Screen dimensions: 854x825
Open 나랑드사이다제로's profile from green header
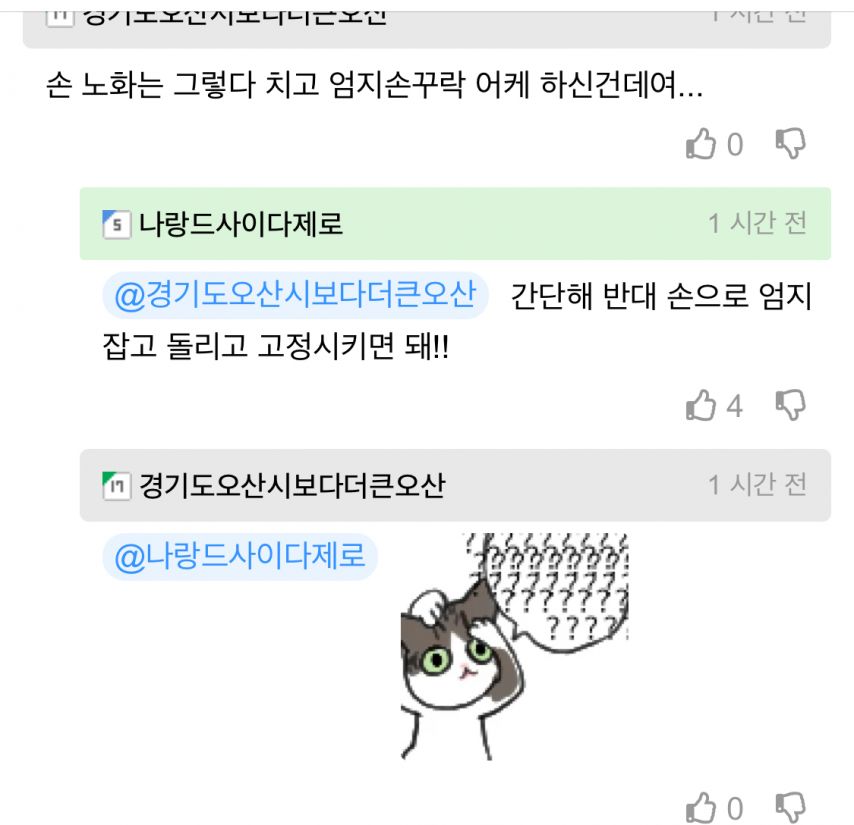pyautogui.click(x=240, y=224)
